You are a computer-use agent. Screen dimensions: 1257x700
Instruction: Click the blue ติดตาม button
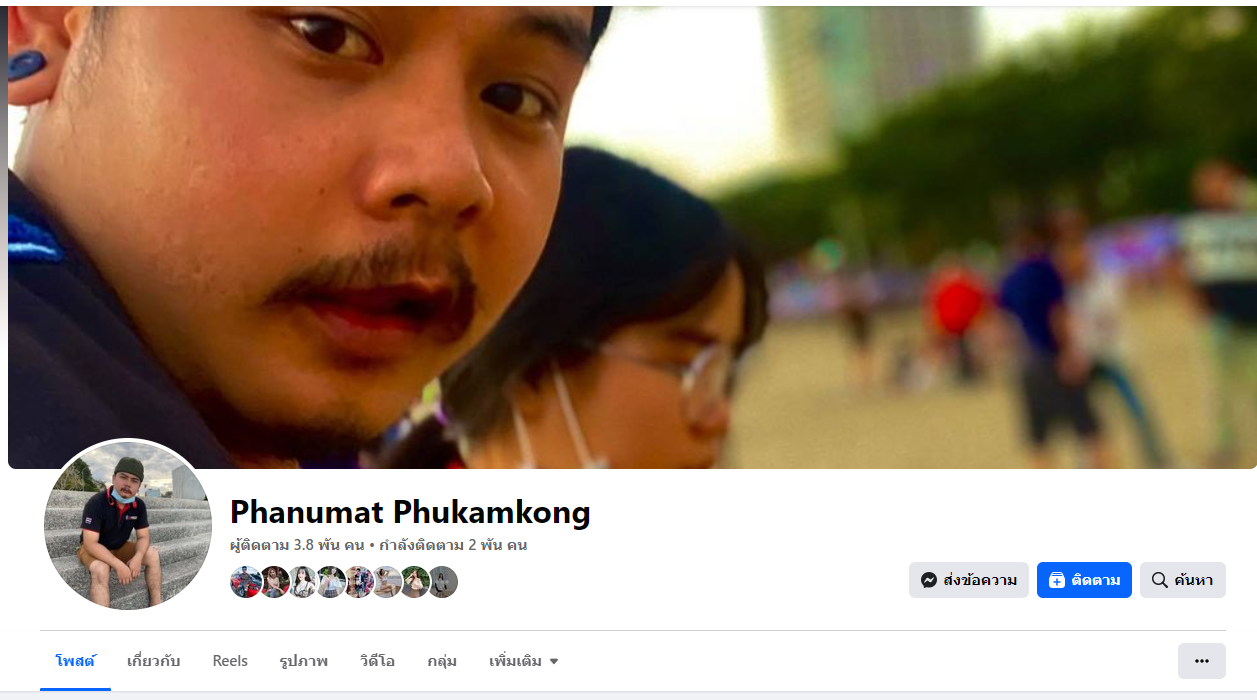[1084, 580]
